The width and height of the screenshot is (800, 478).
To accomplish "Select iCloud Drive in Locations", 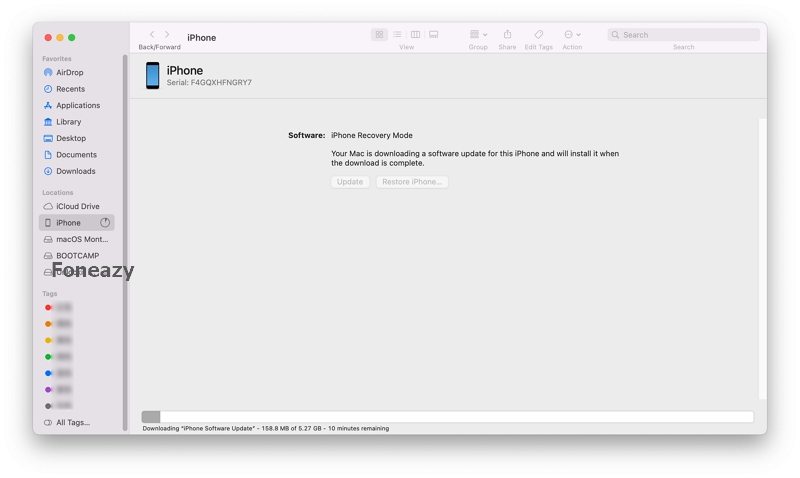I will (77, 206).
